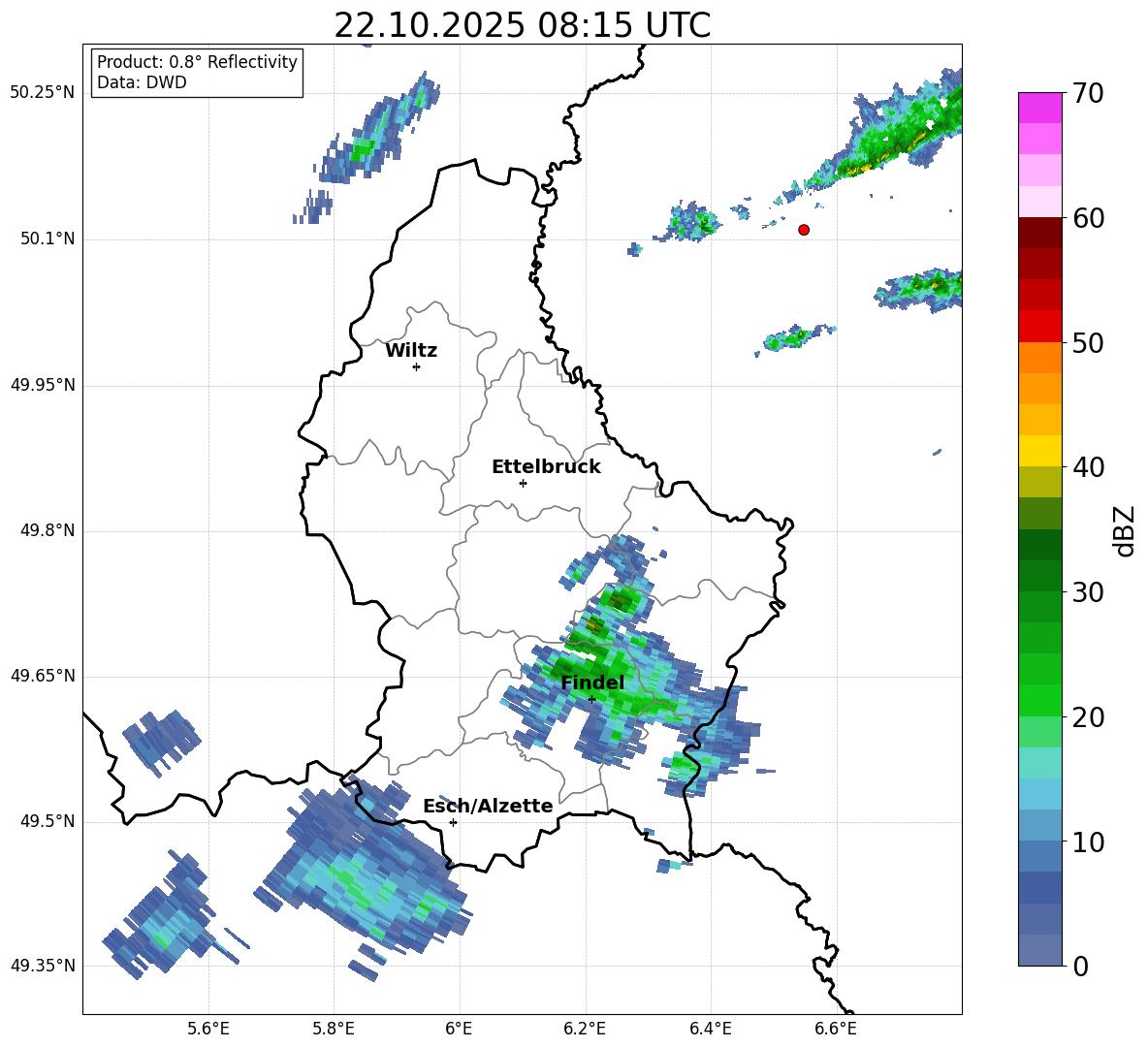This screenshot has width=1148, height=1048.
Task: Click the 40 value on colorbar
Action: pyautogui.click(x=1088, y=467)
